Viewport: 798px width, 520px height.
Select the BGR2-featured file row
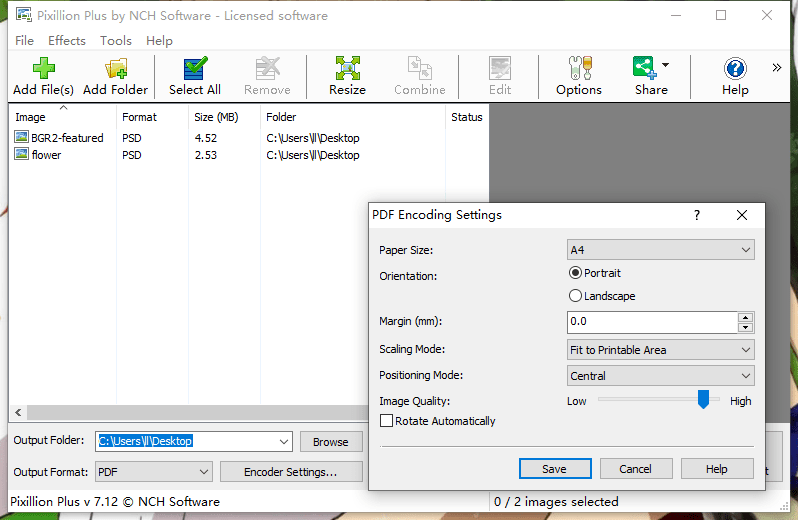click(x=249, y=137)
